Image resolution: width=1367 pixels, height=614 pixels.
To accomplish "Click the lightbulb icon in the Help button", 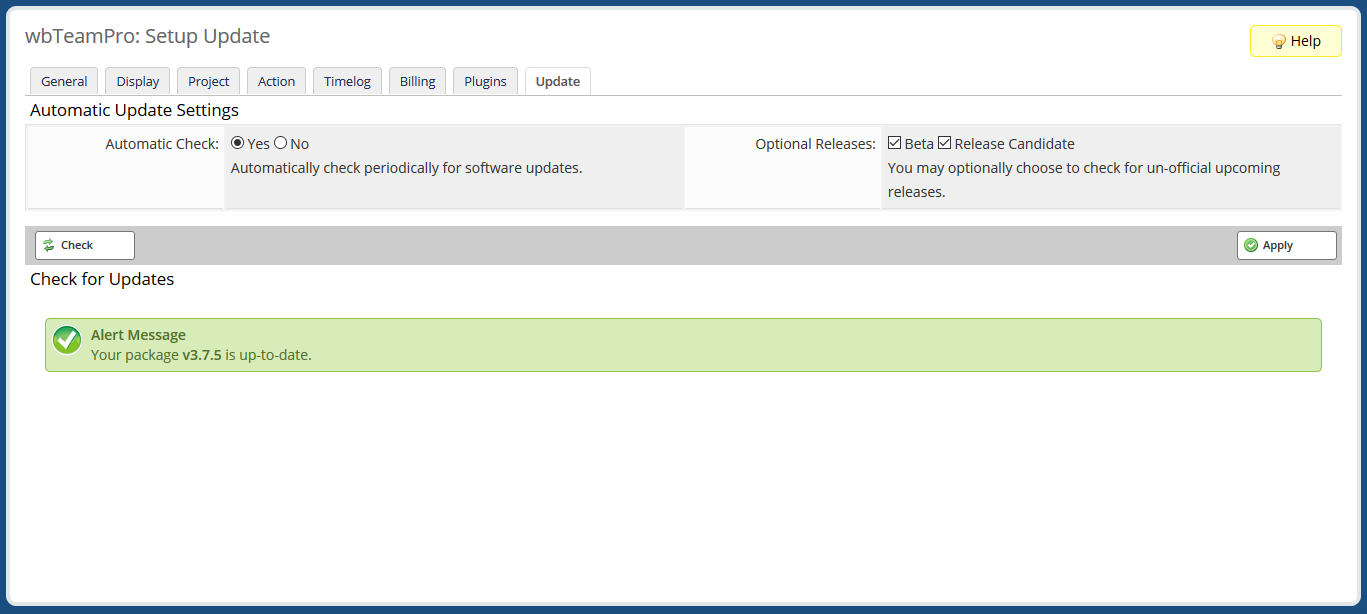I will tap(1278, 41).
